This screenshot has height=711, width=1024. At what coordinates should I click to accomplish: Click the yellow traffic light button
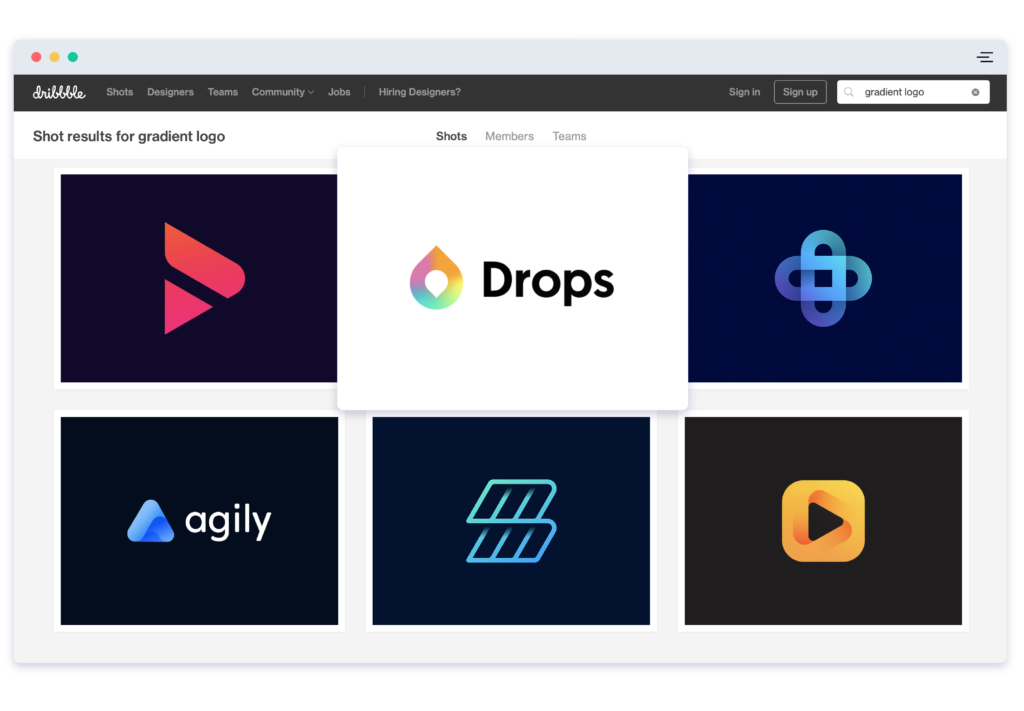pos(53,57)
